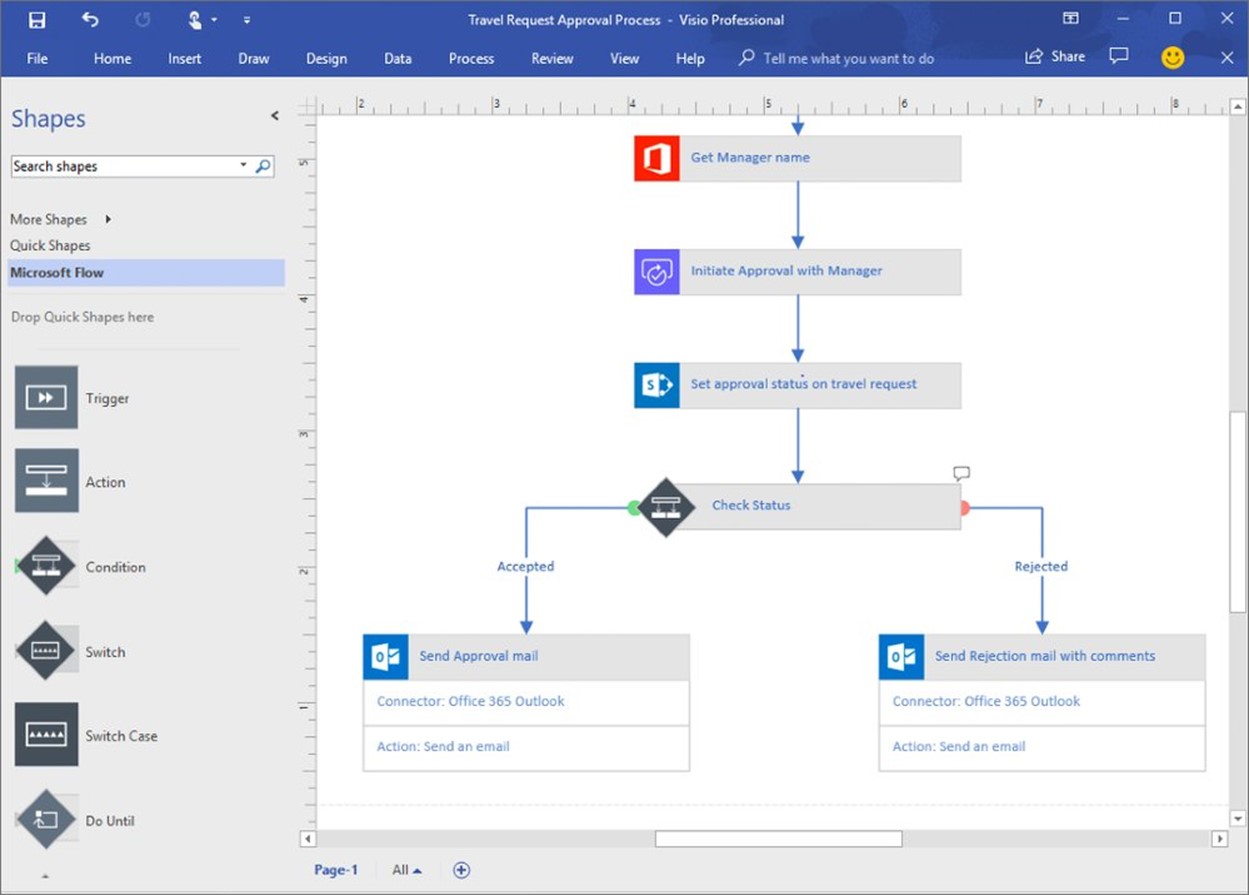The width and height of the screenshot is (1249, 895).
Task: Click the approval icon on Initiate Approval
Action: (656, 271)
